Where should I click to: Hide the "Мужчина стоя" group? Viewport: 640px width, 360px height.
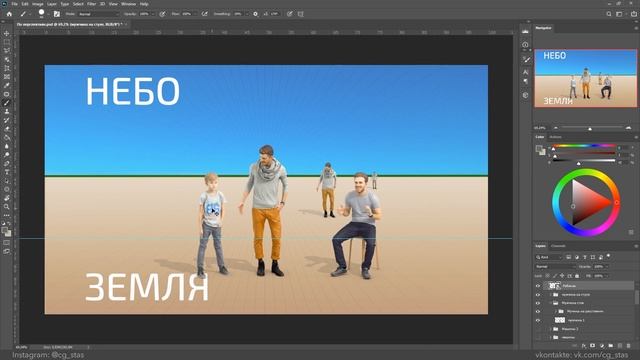(538, 303)
